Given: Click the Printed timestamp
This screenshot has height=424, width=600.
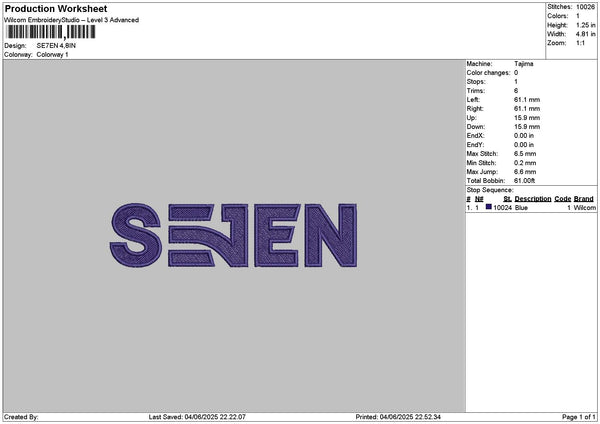Looking at the screenshot, I should (398, 417).
